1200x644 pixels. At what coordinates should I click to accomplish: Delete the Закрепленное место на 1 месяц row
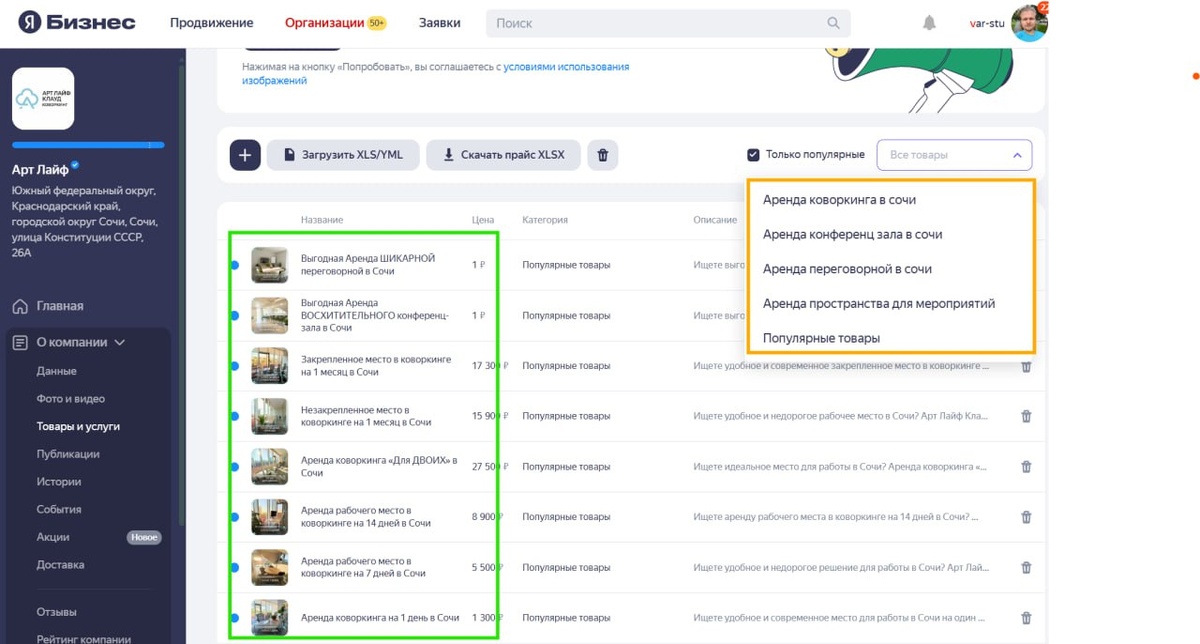pyautogui.click(x=1026, y=366)
